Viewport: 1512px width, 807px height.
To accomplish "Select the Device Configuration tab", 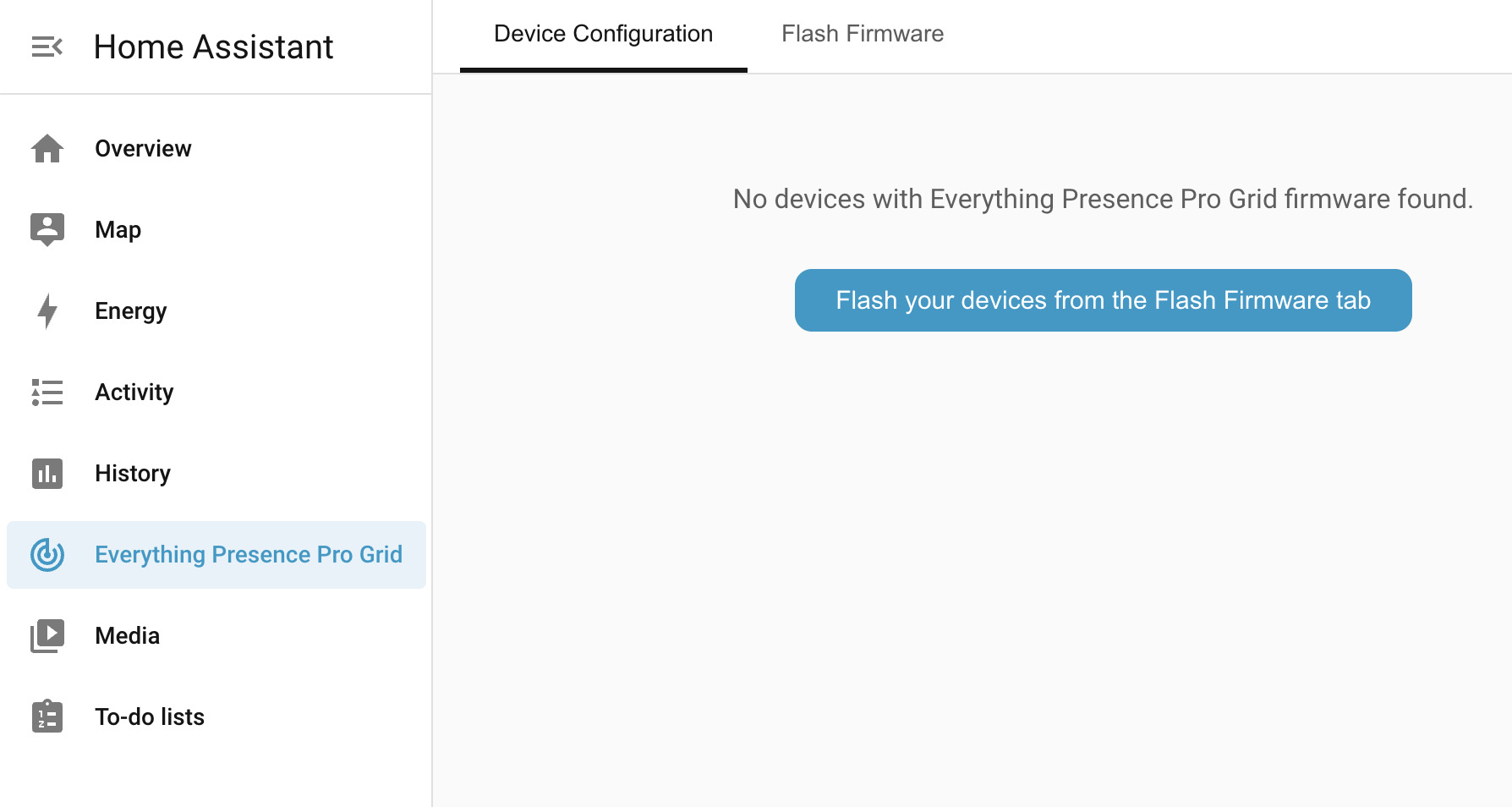I will tap(602, 34).
